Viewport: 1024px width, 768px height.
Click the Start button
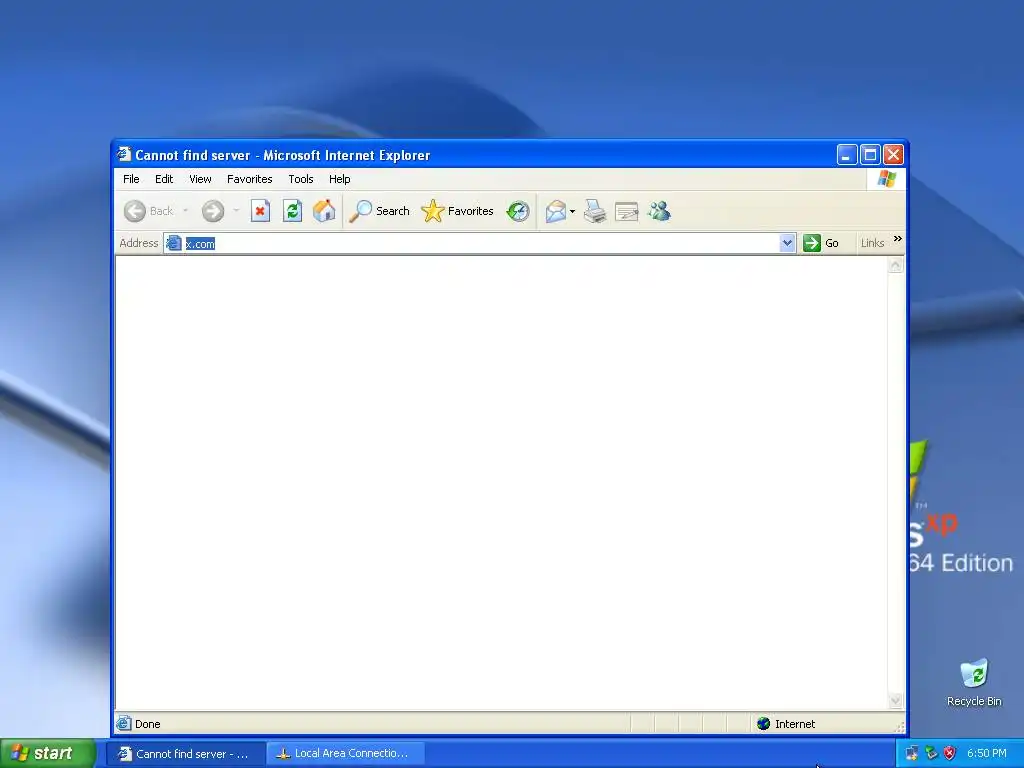coord(48,753)
